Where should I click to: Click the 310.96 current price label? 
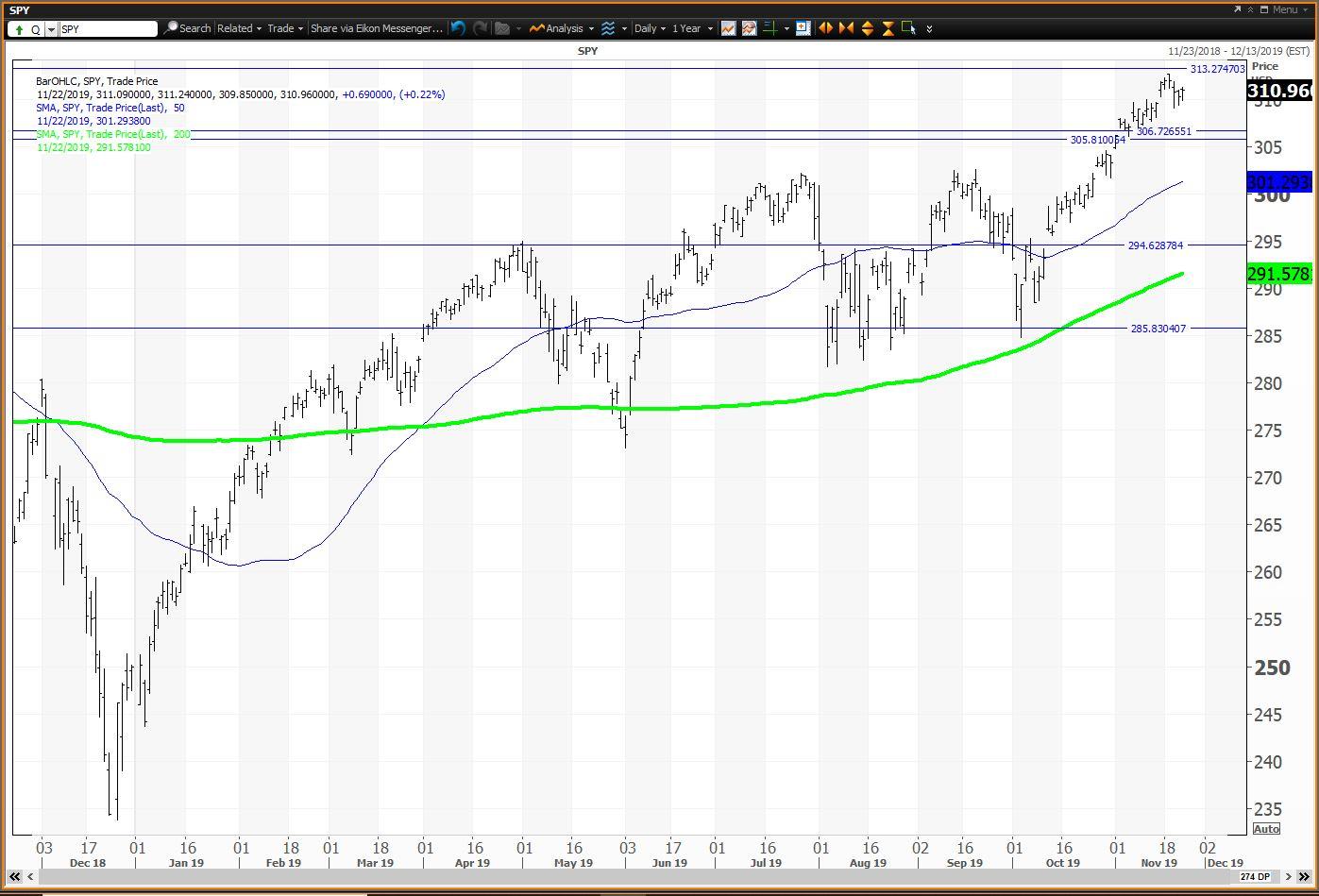click(x=1279, y=91)
